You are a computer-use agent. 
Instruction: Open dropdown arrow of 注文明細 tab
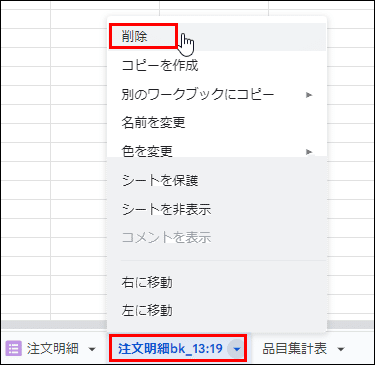[92, 349]
